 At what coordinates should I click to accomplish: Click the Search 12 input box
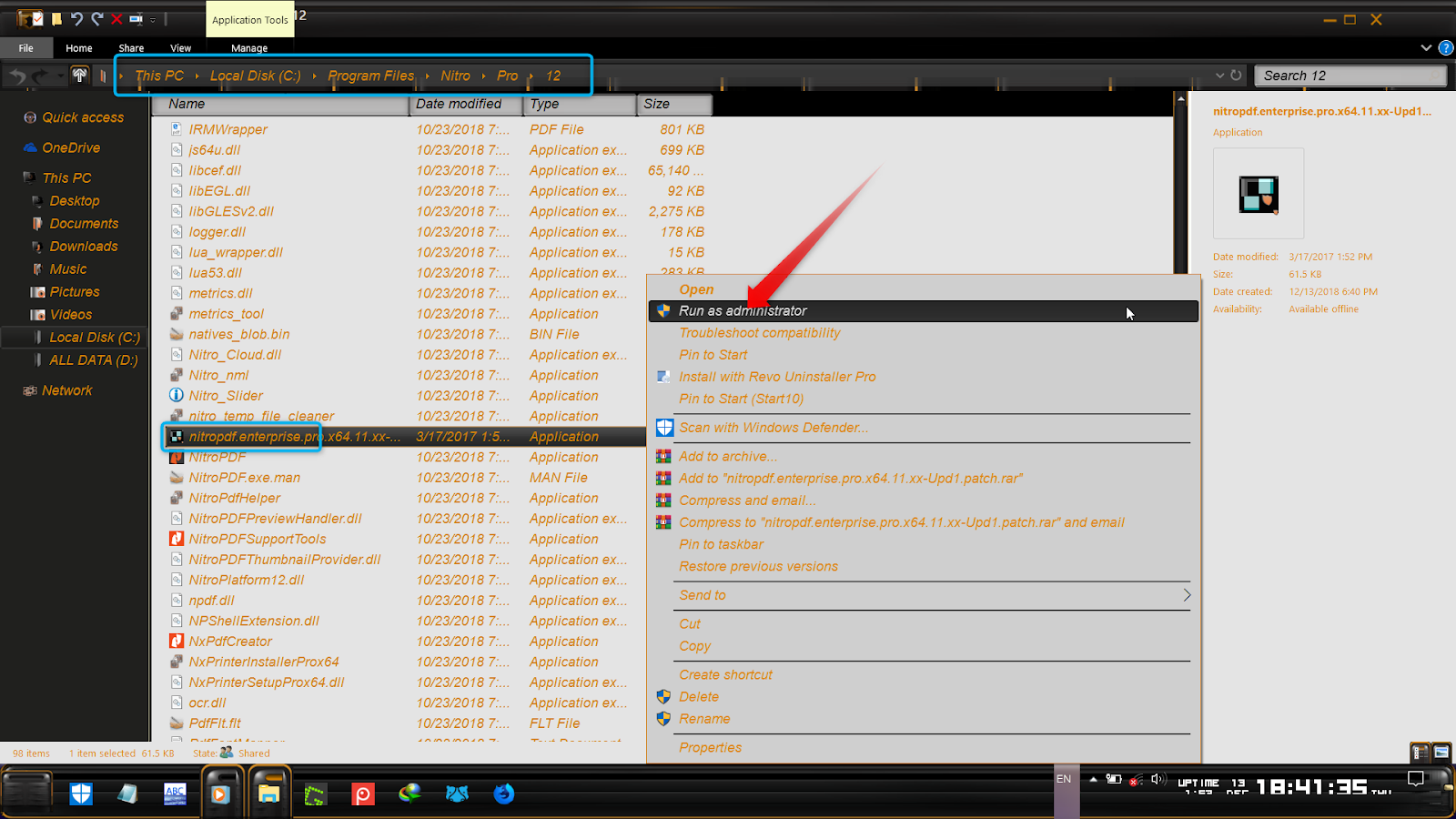tap(1350, 76)
